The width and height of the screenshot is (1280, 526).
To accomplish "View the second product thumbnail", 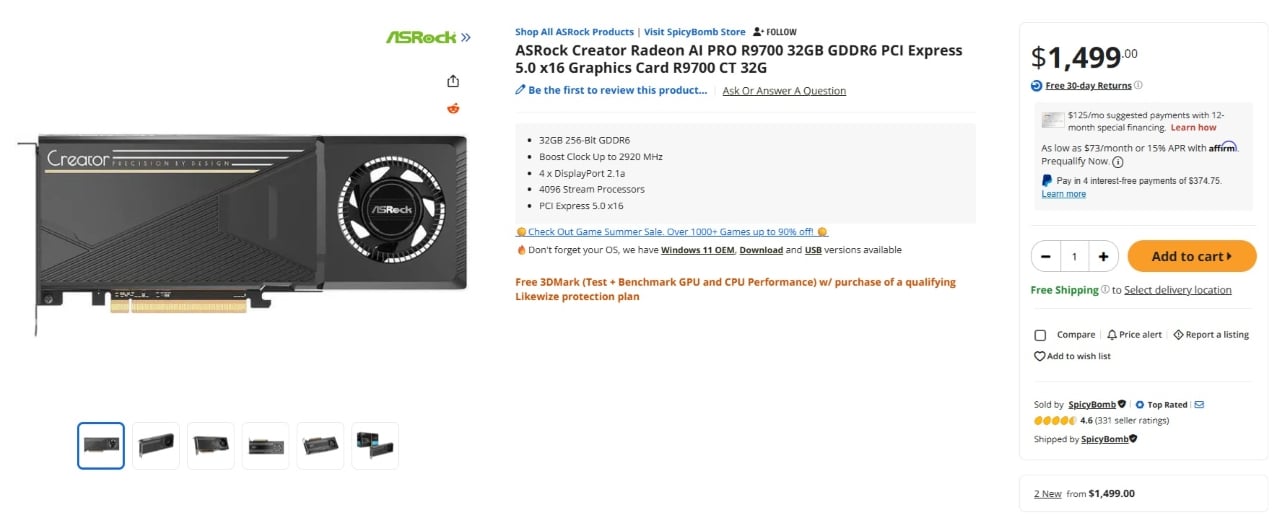I will (x=156, y=446).
